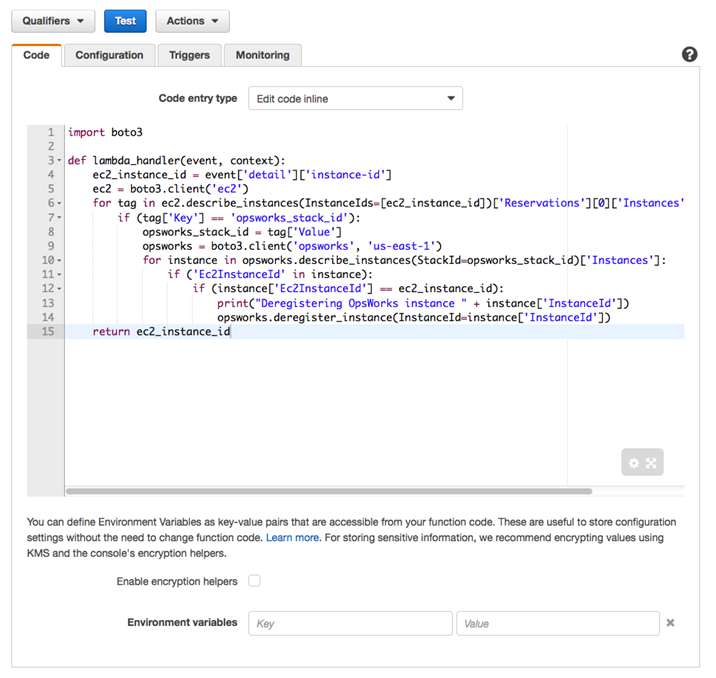Open the Qualifiers dropdown

pyautogui.click(x=53, y=21)
